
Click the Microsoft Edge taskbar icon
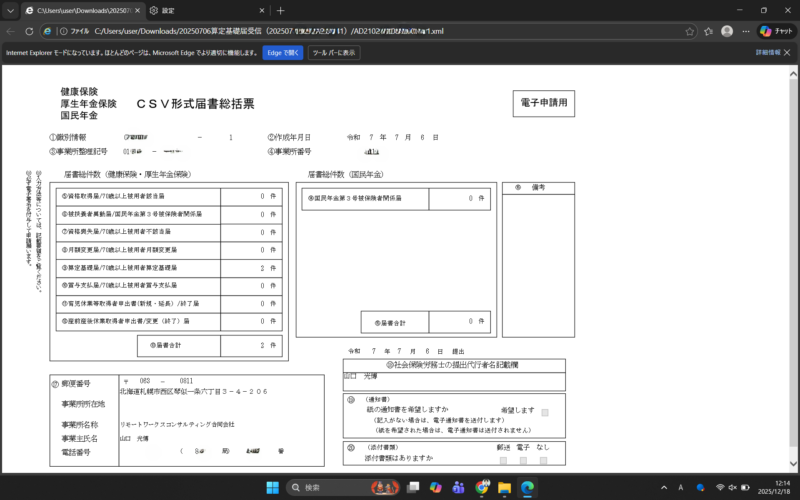point(527,487)
